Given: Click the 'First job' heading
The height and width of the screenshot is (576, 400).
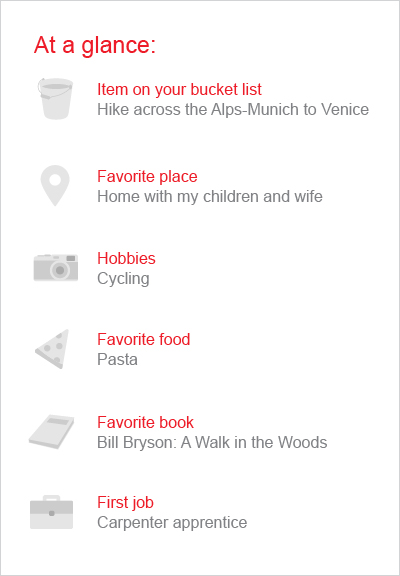Looking at the screenshot, I should (125, 502).
